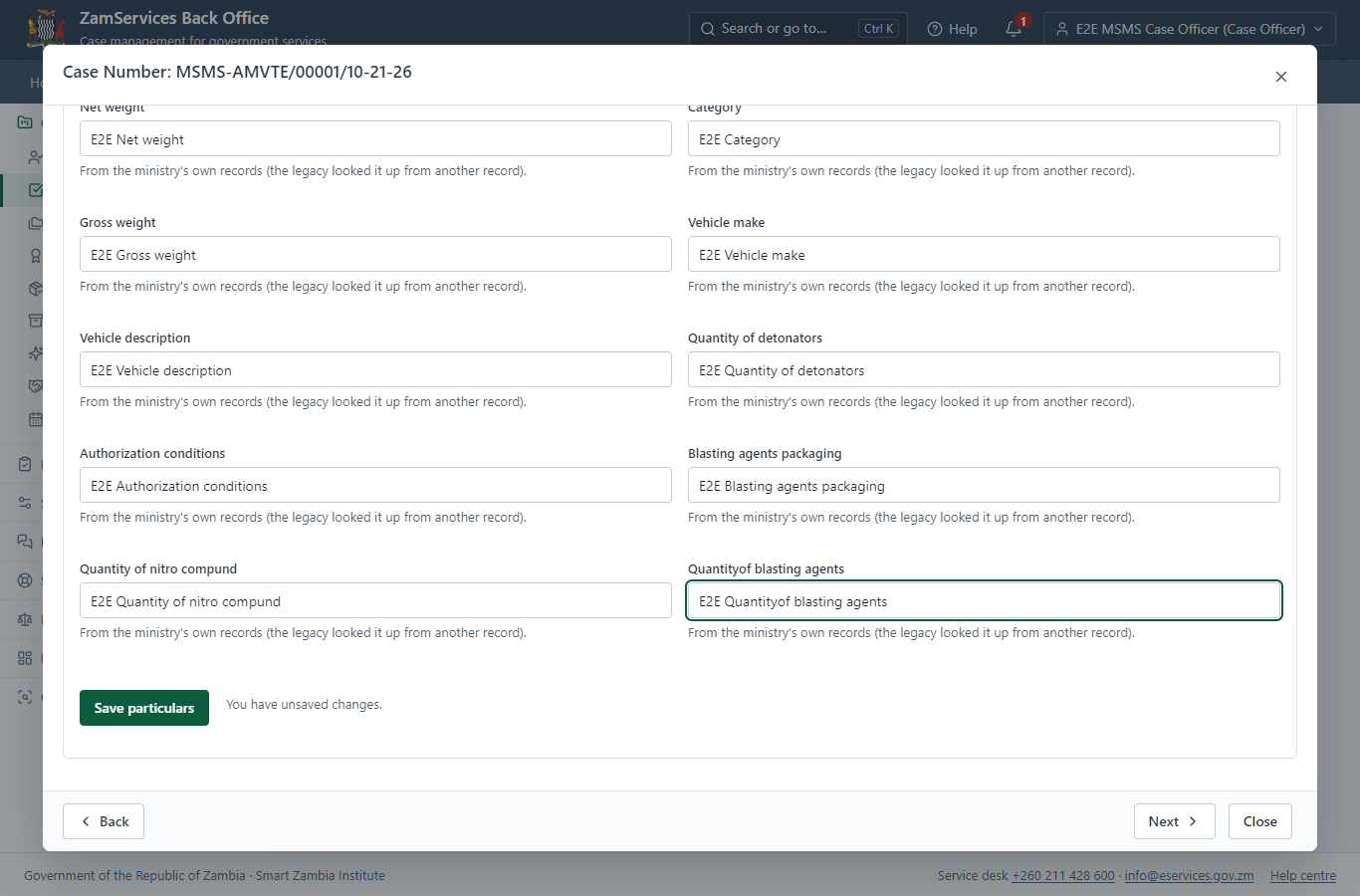Go Back to the previous step
This screenshot has height=896, width=1360.
pos(104,821)
